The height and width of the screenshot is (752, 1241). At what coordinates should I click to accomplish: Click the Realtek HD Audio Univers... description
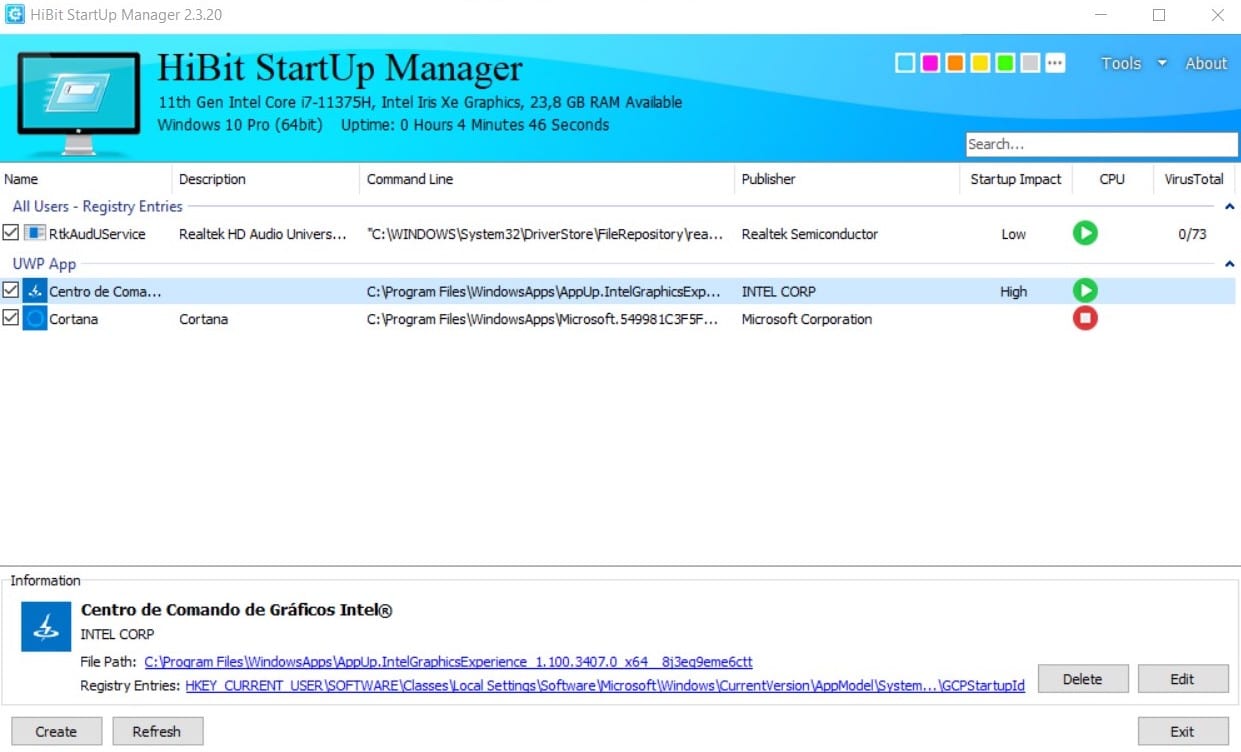263,234
